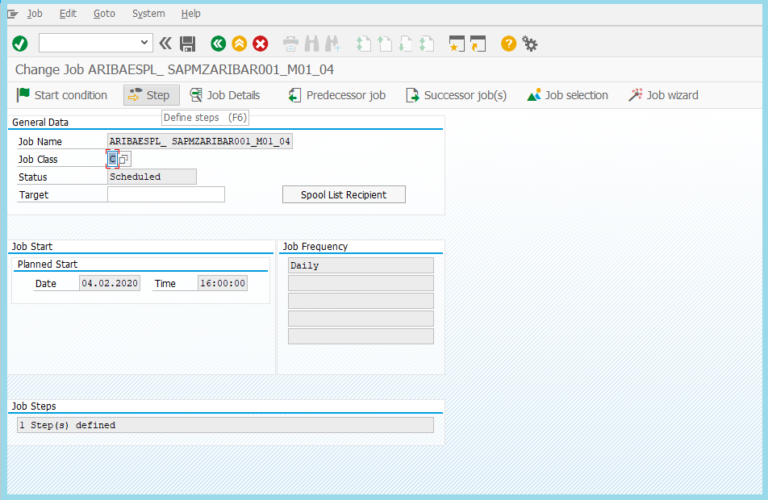Click the green checkmark Enter icon
The image size is (768, 500).
[x=20, y=44]
